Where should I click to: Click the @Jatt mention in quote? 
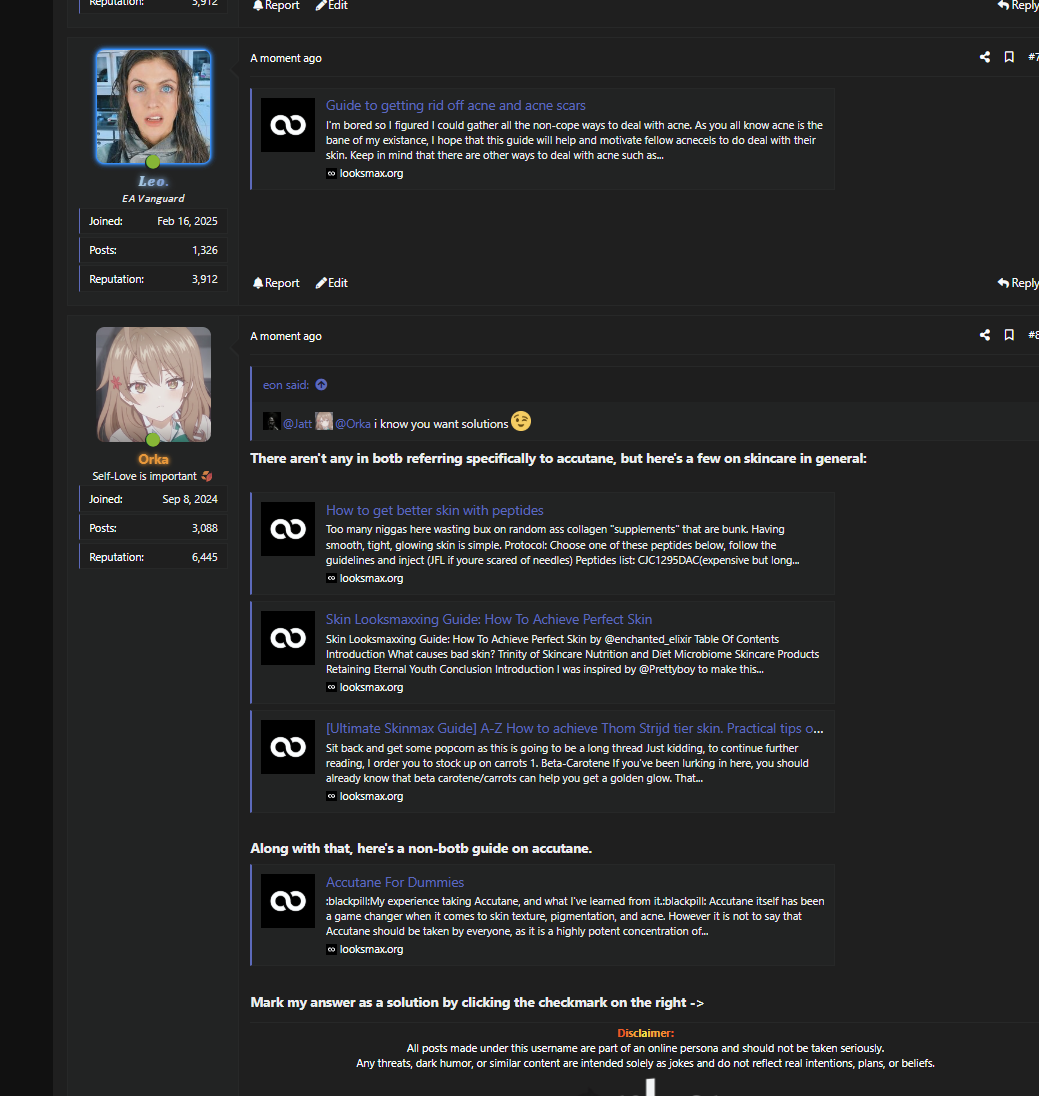click(x=297, y=424)
